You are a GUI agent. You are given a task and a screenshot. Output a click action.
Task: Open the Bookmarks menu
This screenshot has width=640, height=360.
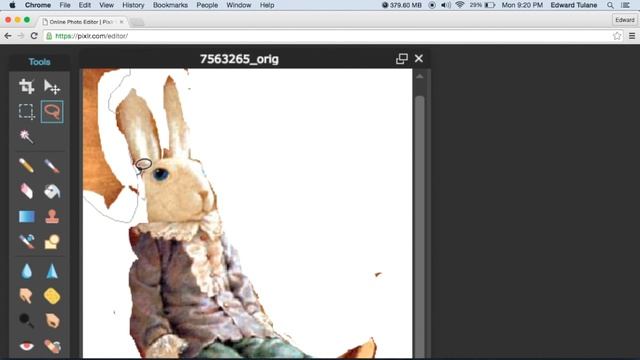coord(170,5)
